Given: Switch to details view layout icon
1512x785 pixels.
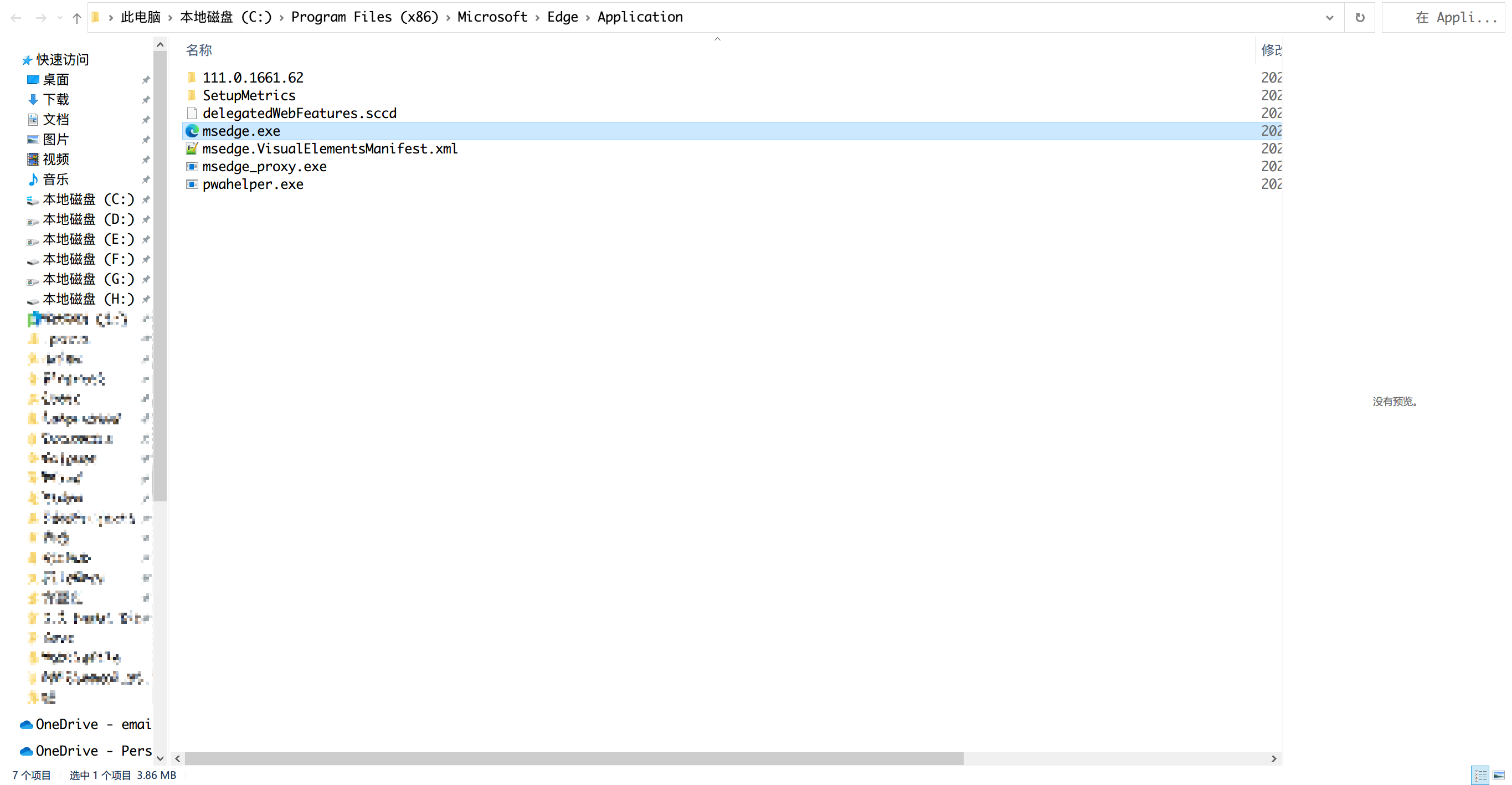Looking at the screenshot, I should (x=1480, y=774).
